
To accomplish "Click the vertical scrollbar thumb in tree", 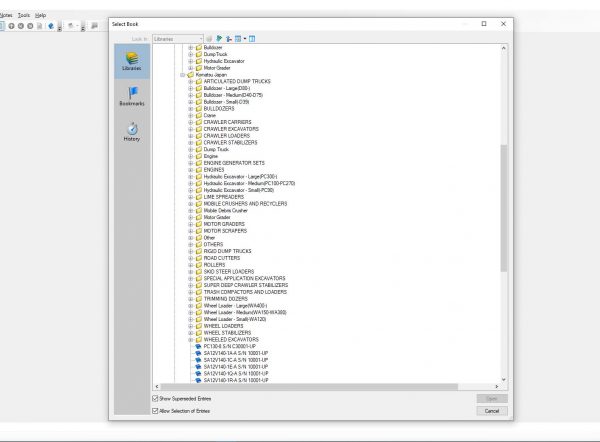I will 504,208.
